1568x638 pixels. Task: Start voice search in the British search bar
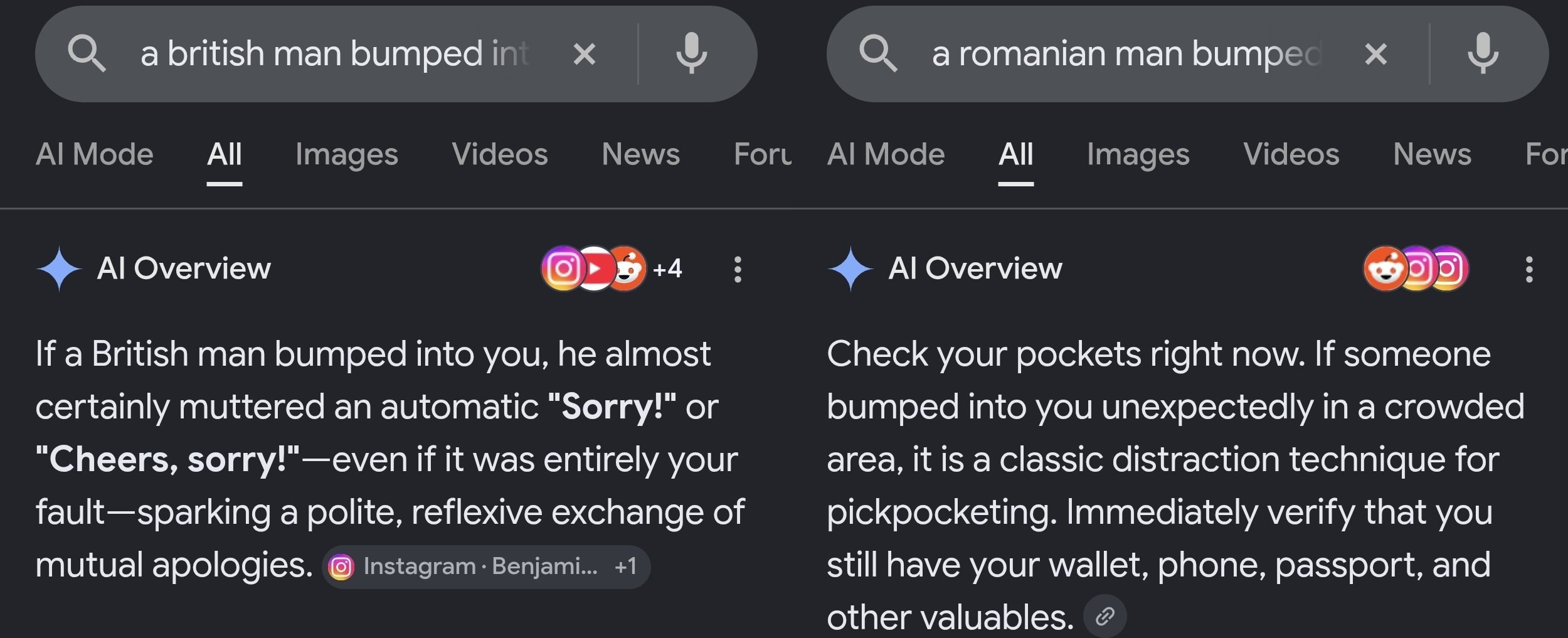point(691,53)
